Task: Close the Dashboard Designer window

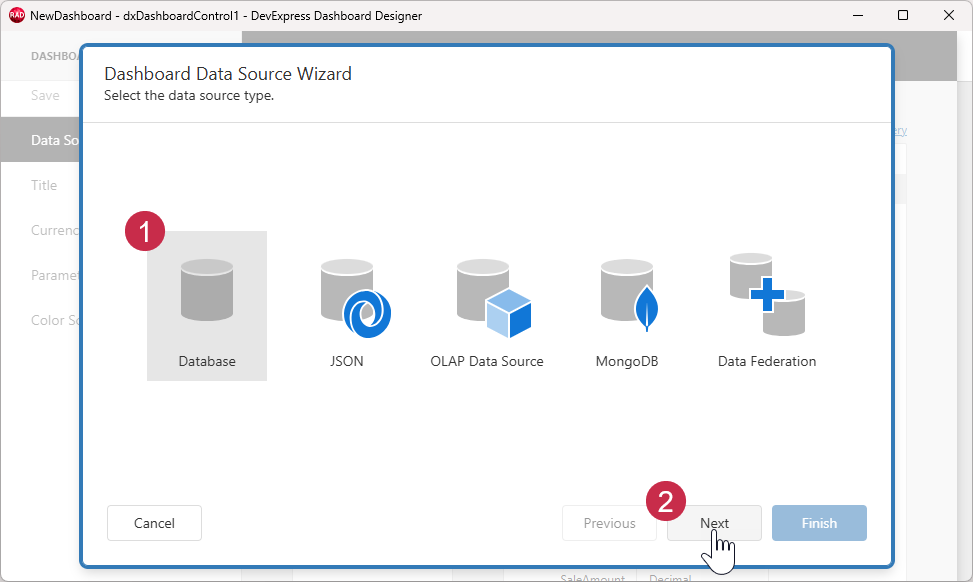Action: pyautogui.click(x=949, y=16)
